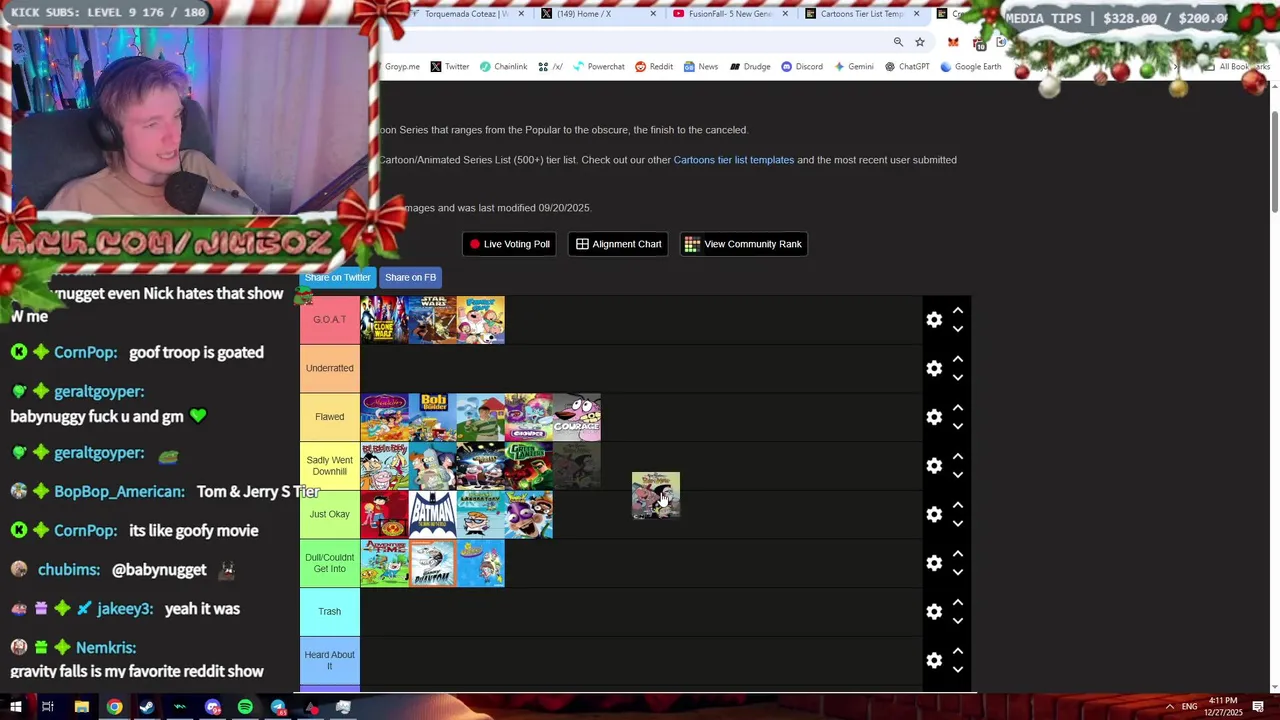Move the G.O.A.T tier row up
This screenshot has height=720, width=1280.
point(957,311)
